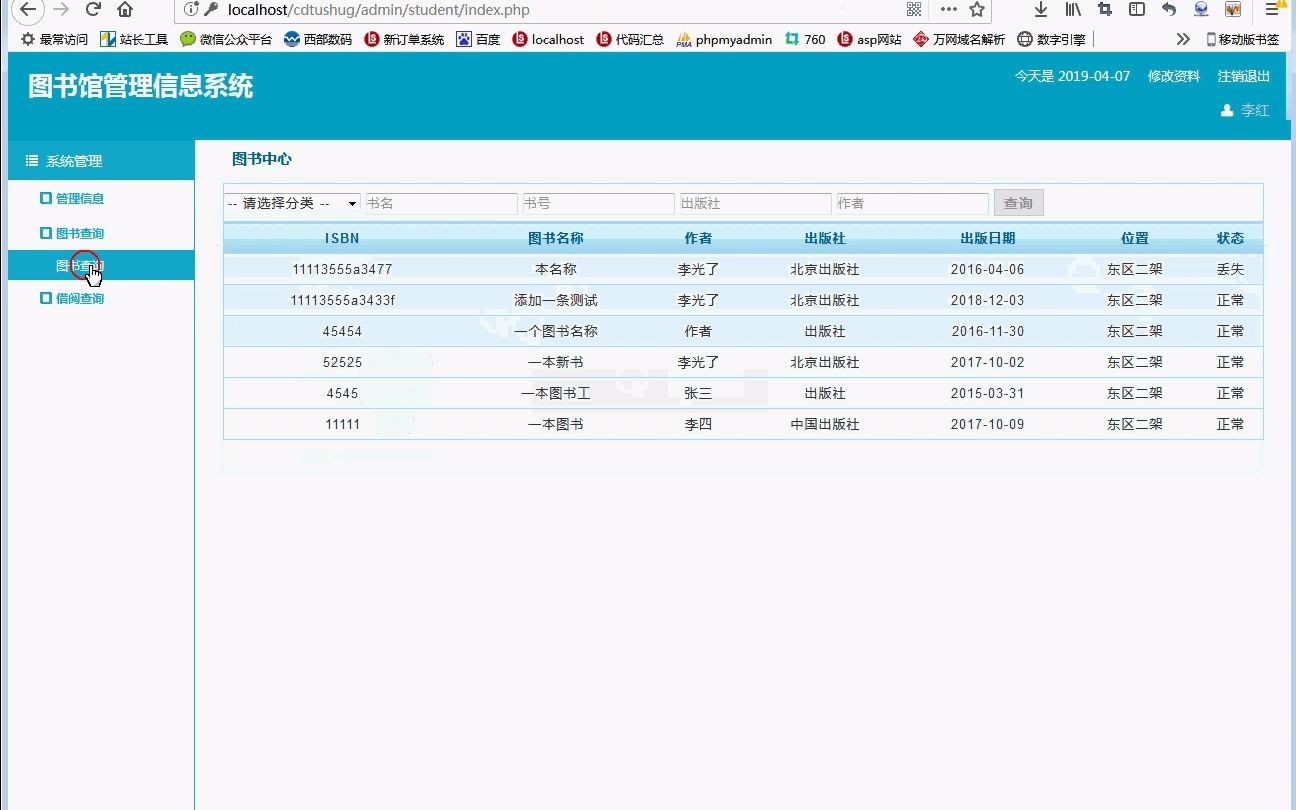The height and width of the screenshot is (810, 1296).
Task: Click the globe extension icon in toolbar
Action: coord(1201,9)
